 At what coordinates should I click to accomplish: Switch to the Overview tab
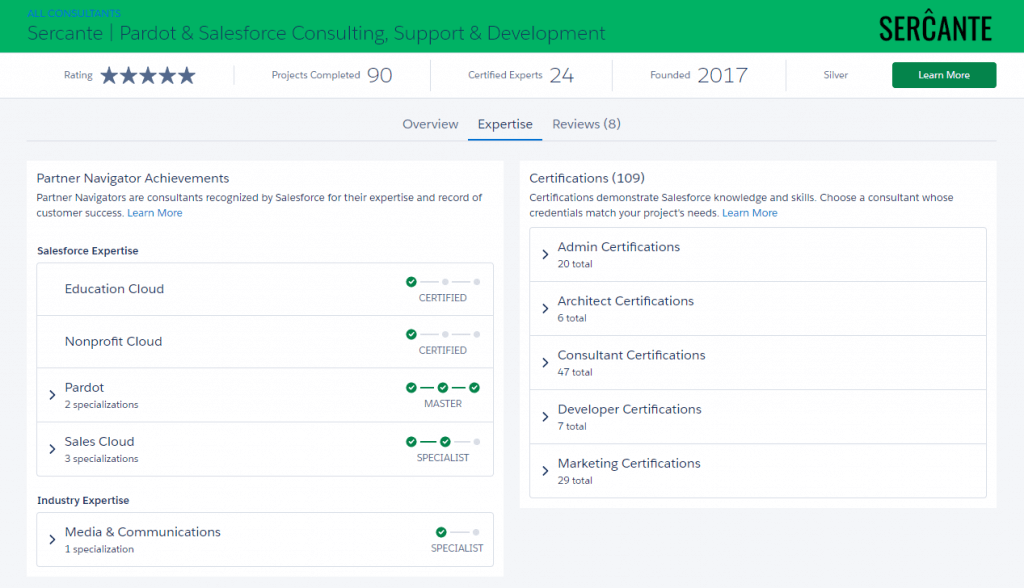click(x=430, y=124)
